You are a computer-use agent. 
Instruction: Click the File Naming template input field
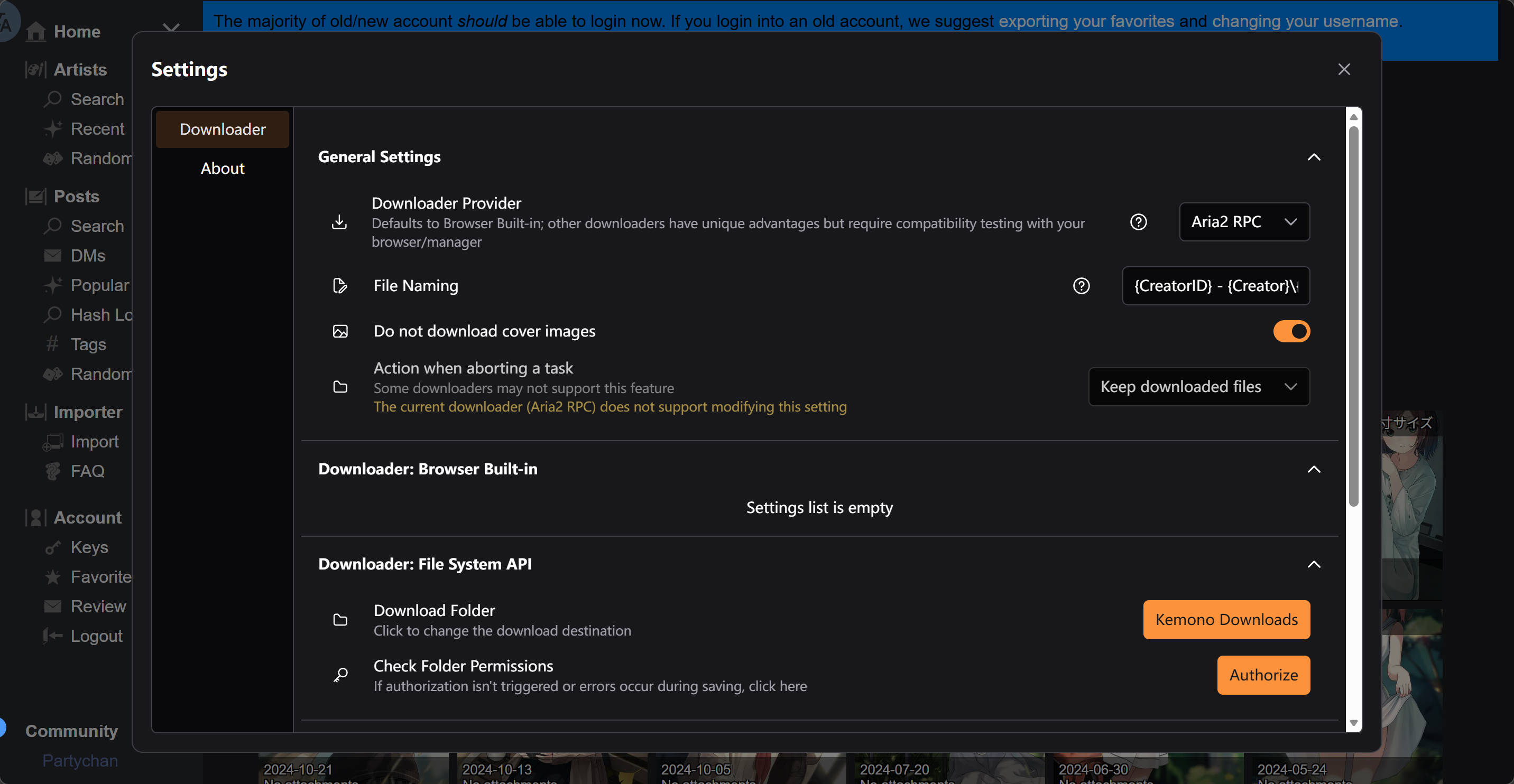pyautogui.click(x=1215, y=286)
